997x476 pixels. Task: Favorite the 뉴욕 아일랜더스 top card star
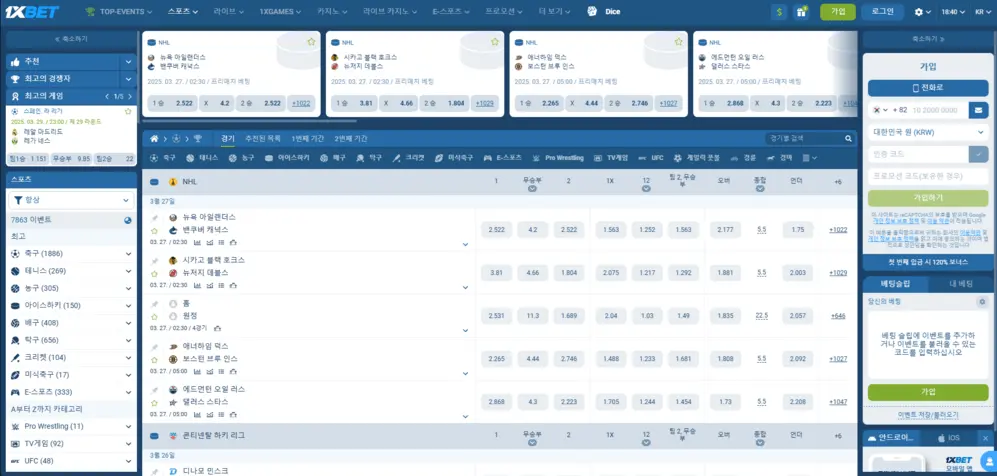[x=311, y=42]
